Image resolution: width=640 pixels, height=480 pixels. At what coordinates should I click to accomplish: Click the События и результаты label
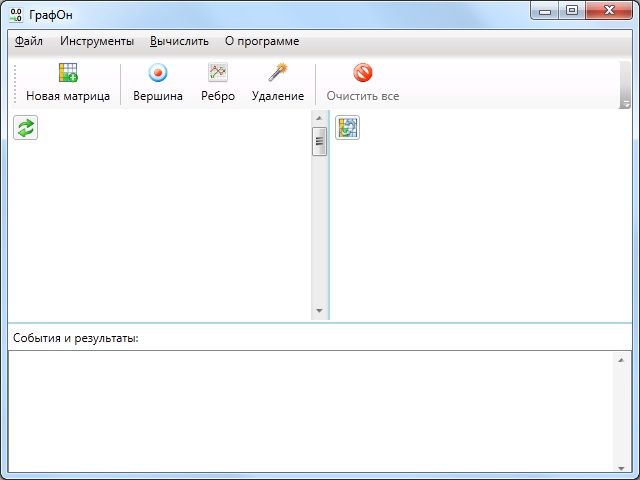point(76,338)
